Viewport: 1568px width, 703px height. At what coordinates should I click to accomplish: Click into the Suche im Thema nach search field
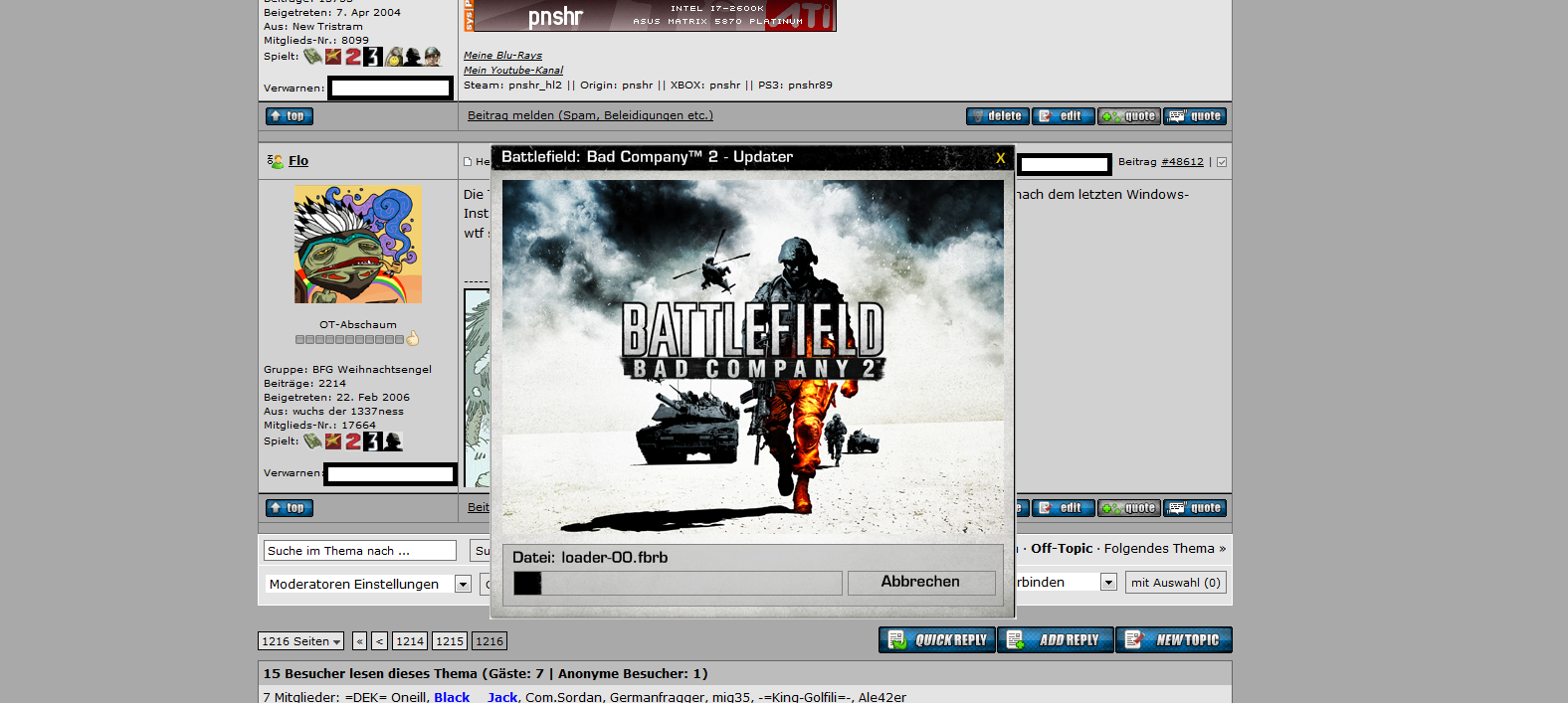coord(359,551)
